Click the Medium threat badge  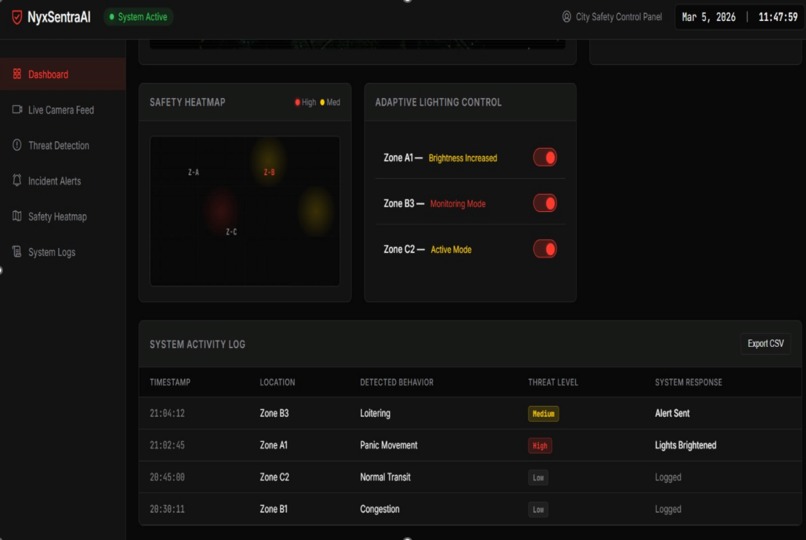[x=543, y=414]
